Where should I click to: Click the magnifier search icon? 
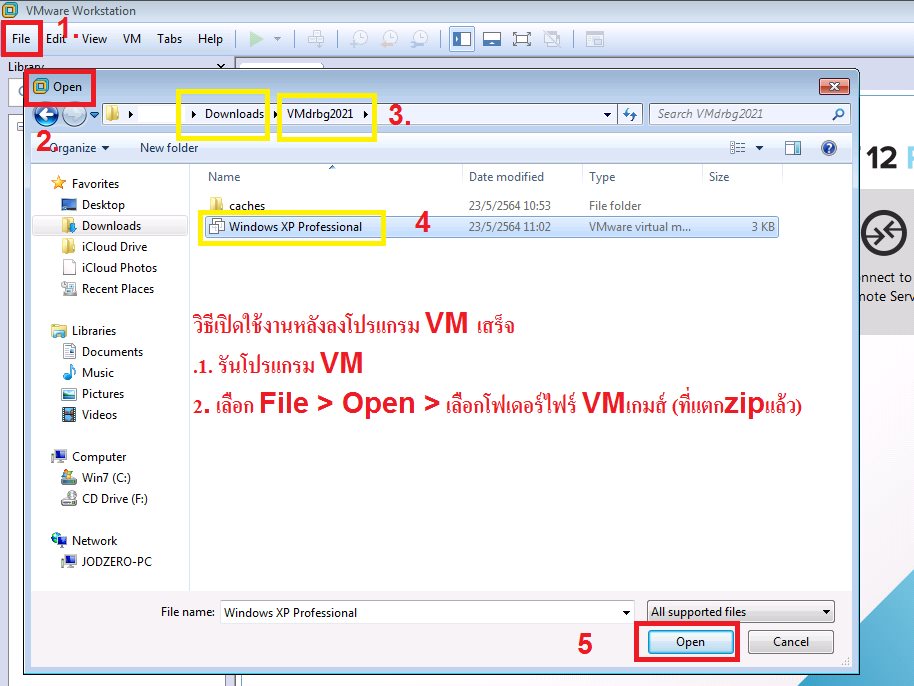pos(838,114)
